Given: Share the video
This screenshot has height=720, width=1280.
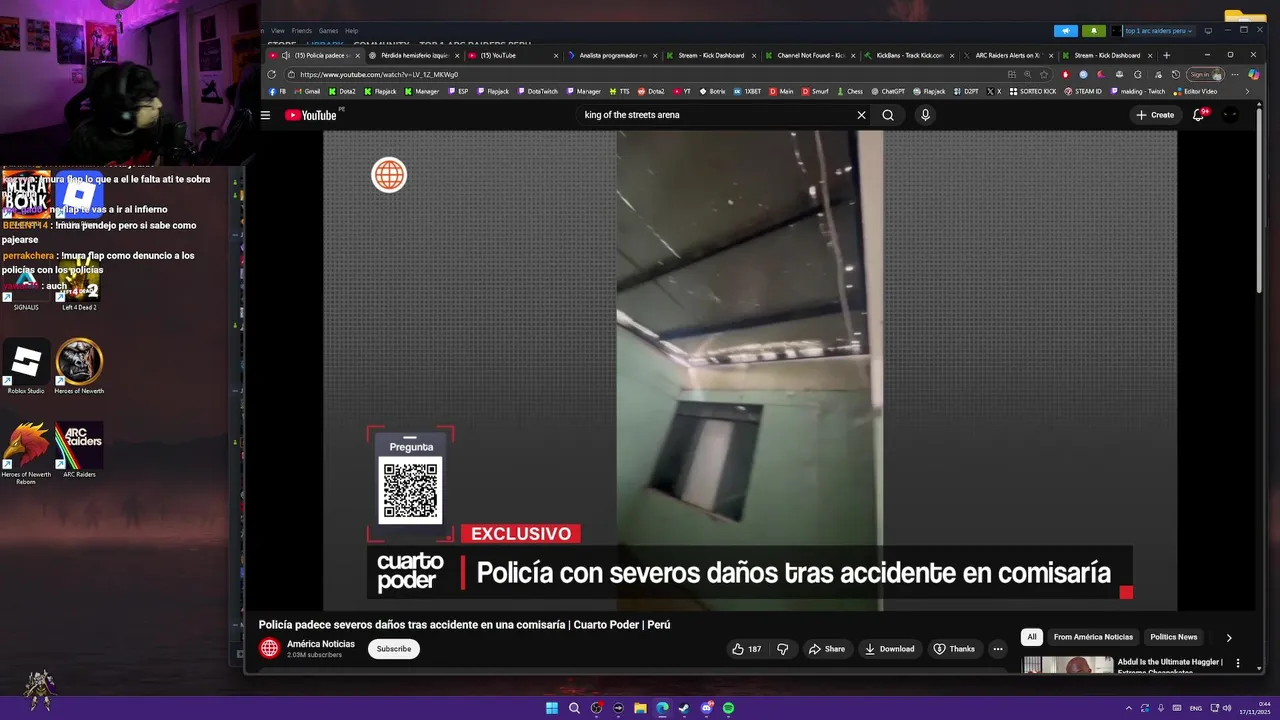Looking at the screenshot, I should coord(827,649).
